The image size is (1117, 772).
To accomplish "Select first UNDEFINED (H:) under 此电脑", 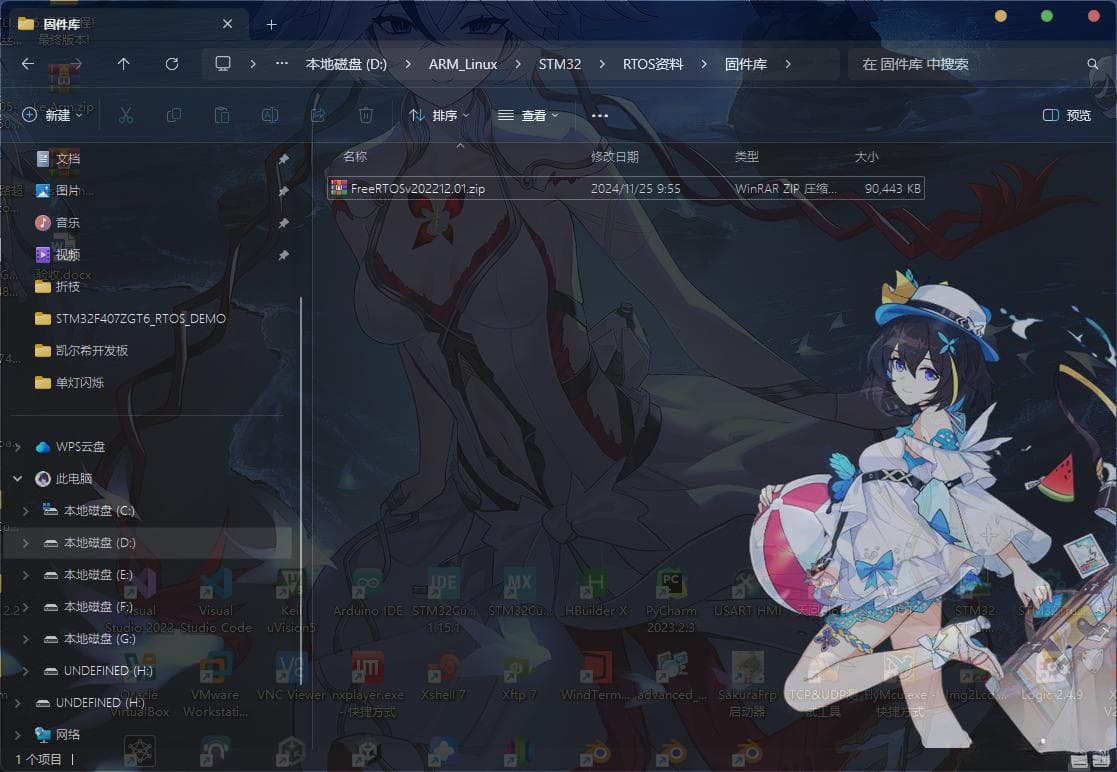I will tap(107, 671).
